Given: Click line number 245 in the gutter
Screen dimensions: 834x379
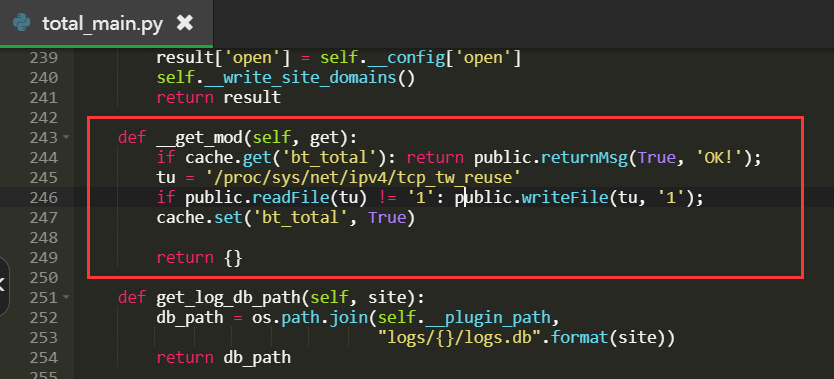Looking at the screenshot, I should (43, 178).
